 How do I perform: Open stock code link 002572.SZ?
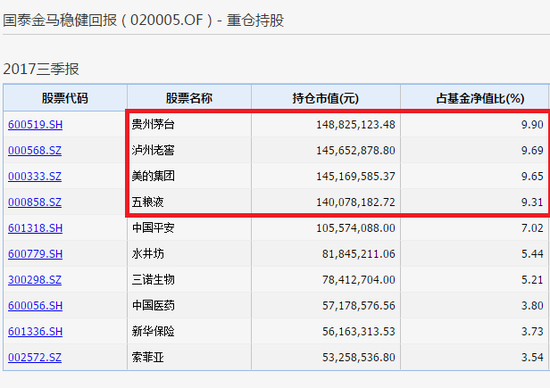(34, 357)
